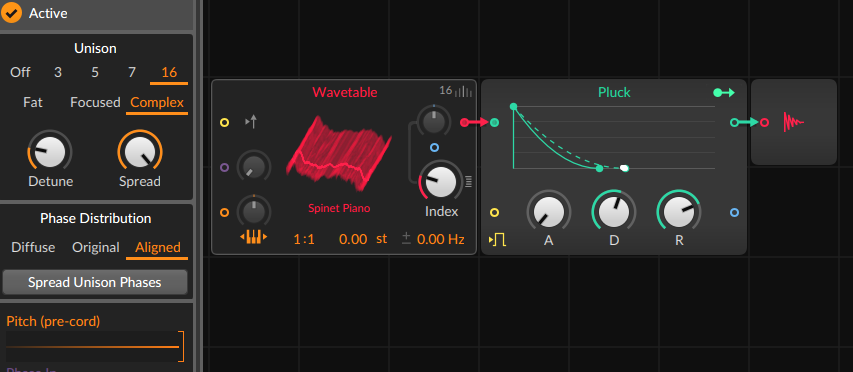Select Diffuse phase distribution
The height and width of the screenshot is (372, 853).
(x=33, y=247)
